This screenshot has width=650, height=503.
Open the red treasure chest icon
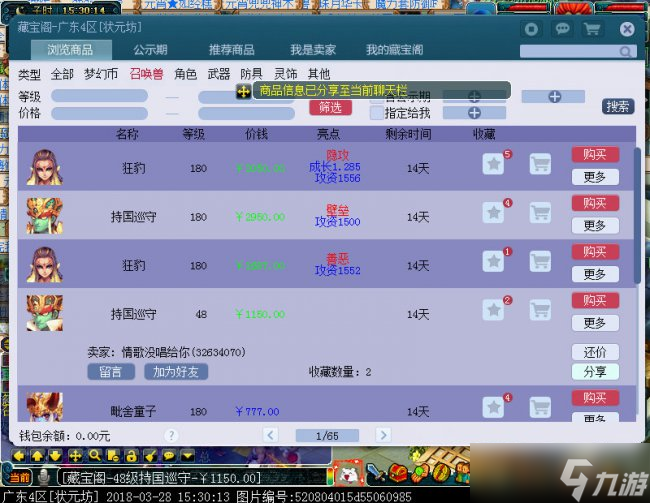coord(398,473)
